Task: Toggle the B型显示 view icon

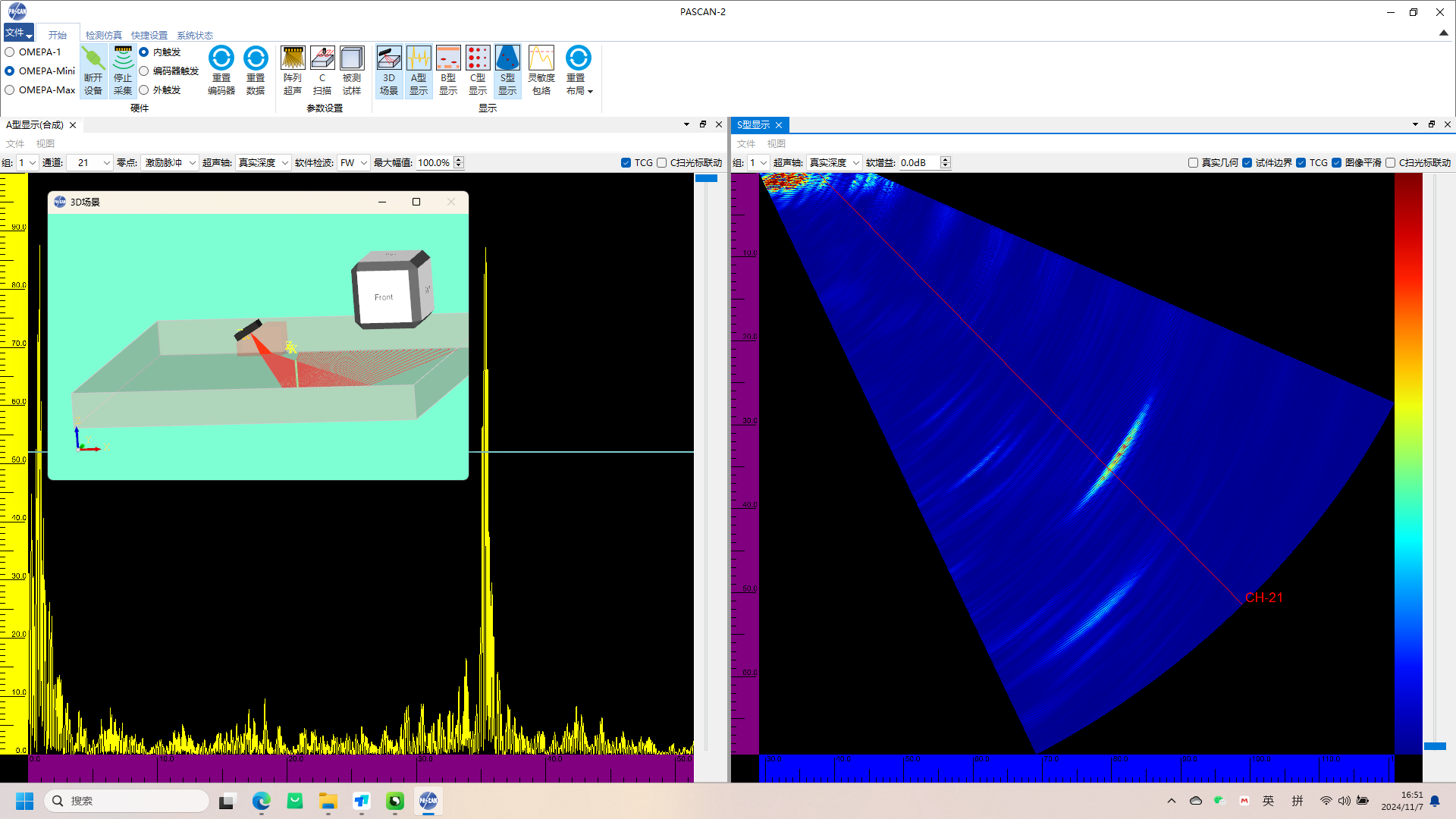Action: [x=448, y=70]
